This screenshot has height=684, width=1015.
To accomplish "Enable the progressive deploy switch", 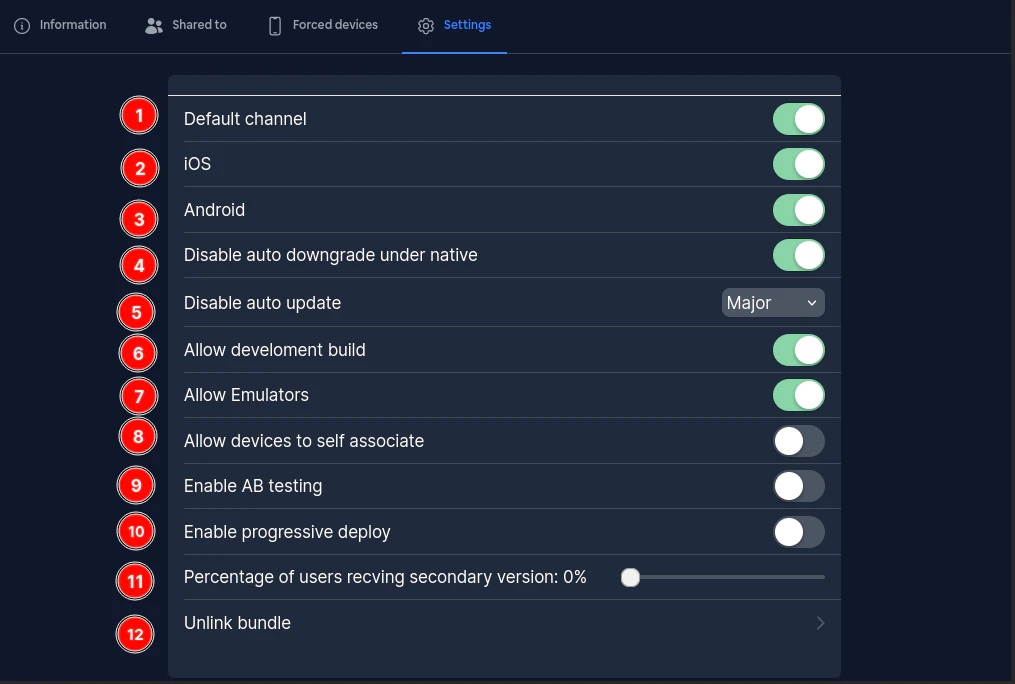I will tap(798, 532).
